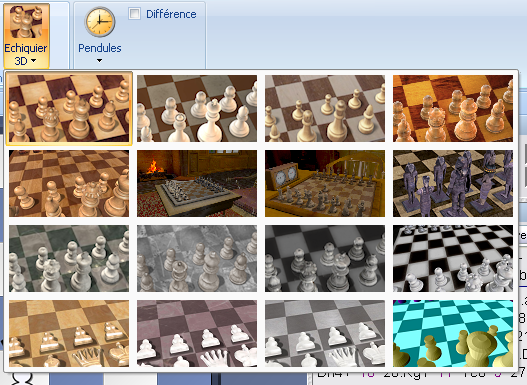
Task: Click the Echiquier 3D chess pieces icon
Action: pos(26,23)
